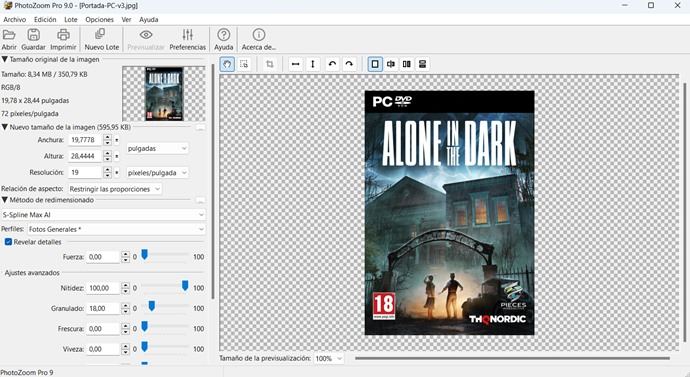
Task: Decrease Altura with the down stepper arrow
Action: coord(107,159)
